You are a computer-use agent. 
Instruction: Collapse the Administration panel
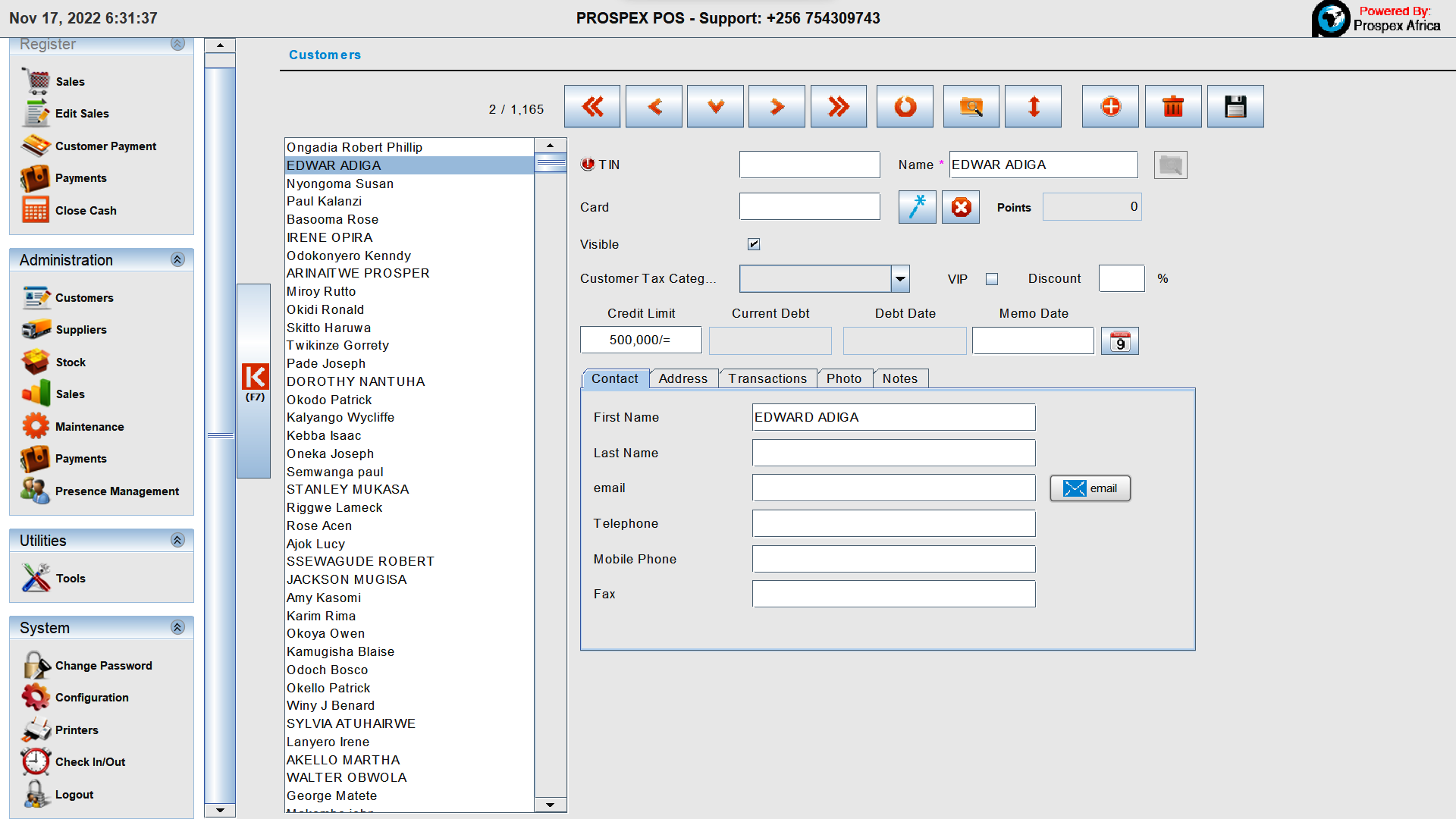pos(177,260)
